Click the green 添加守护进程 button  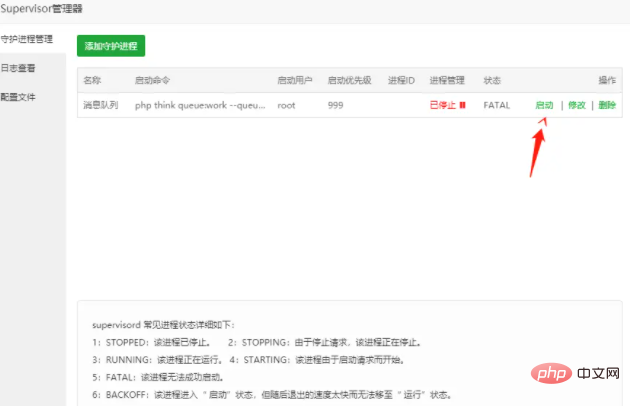tap(111, 46)
